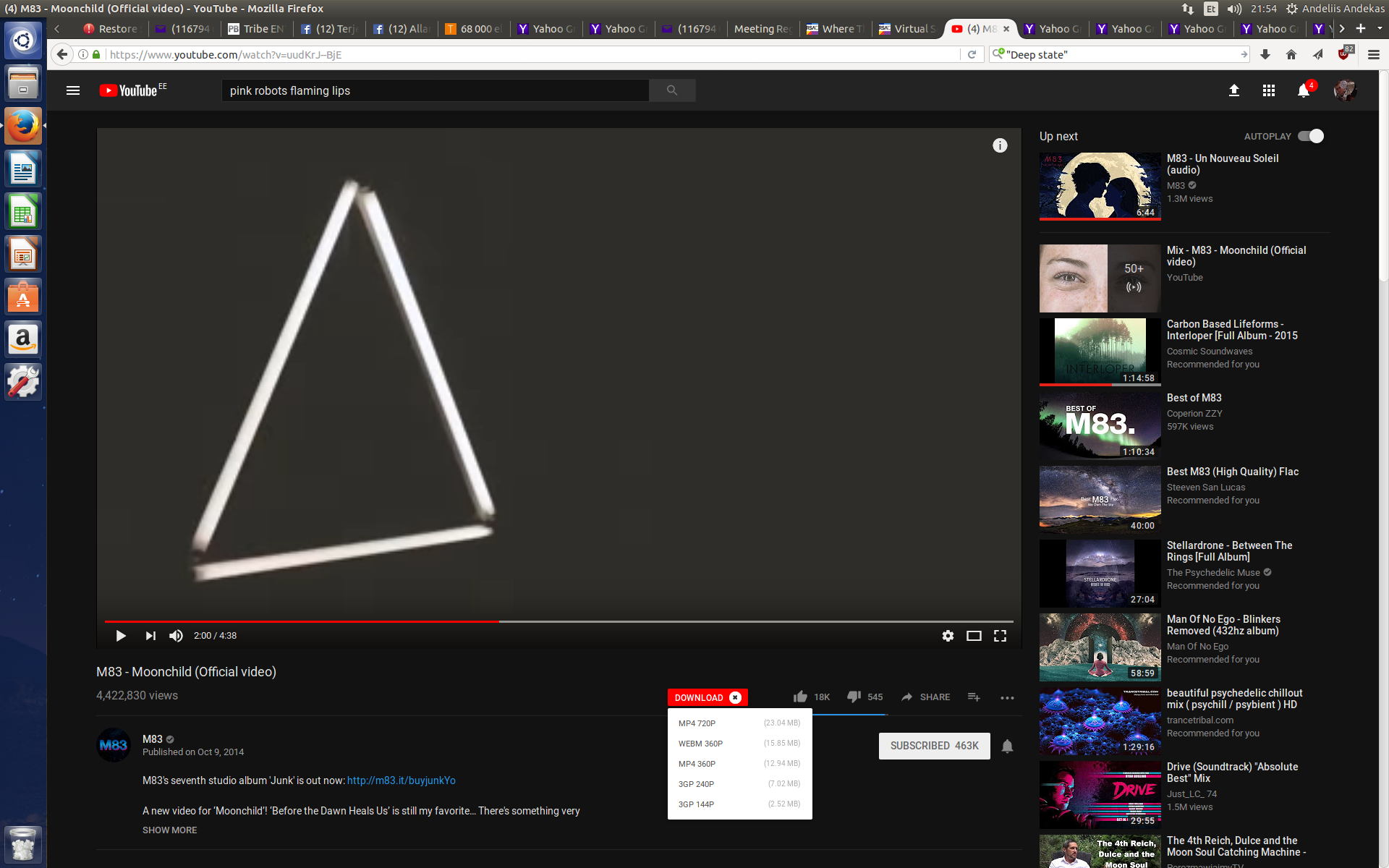Screen dimensions: 1389x868
Task: Switch to the Tribe EN tab
Action: (257, 29)
